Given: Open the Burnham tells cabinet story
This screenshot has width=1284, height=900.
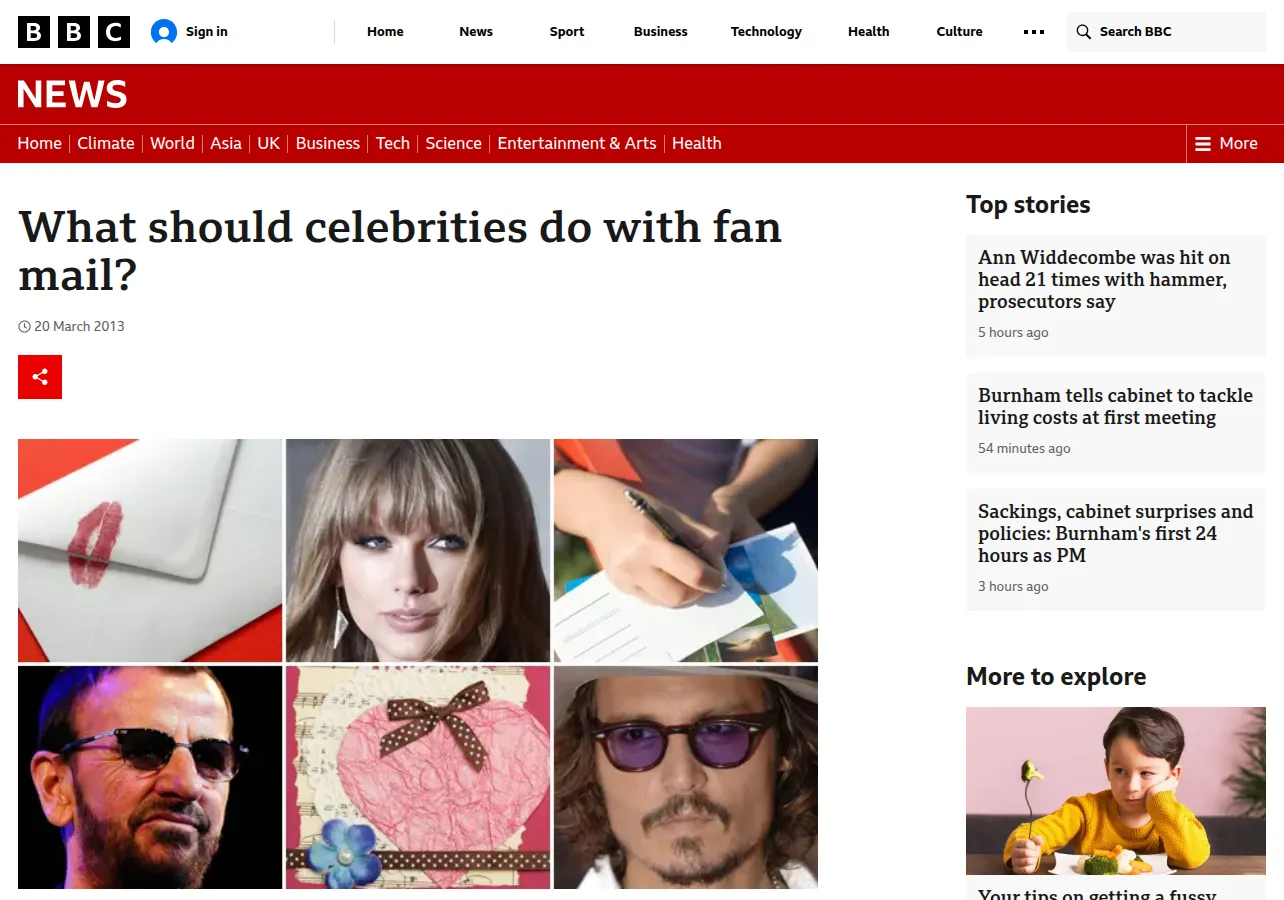Looking at the screenshot, I should [x=1115, y=406].
